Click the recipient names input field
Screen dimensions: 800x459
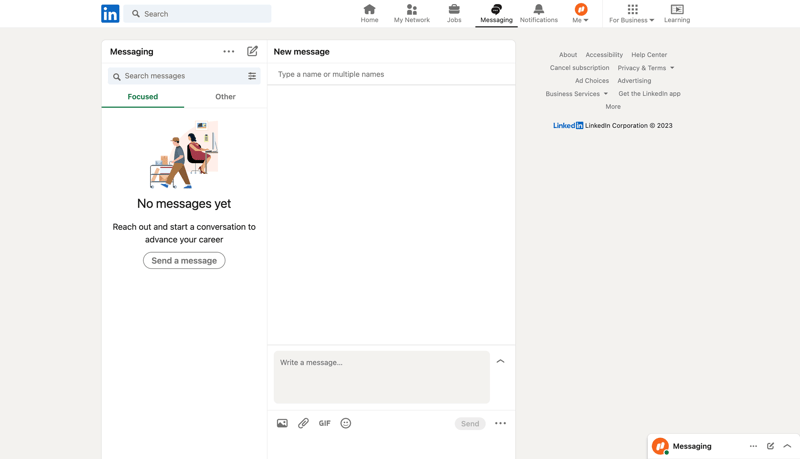[391, 74]
